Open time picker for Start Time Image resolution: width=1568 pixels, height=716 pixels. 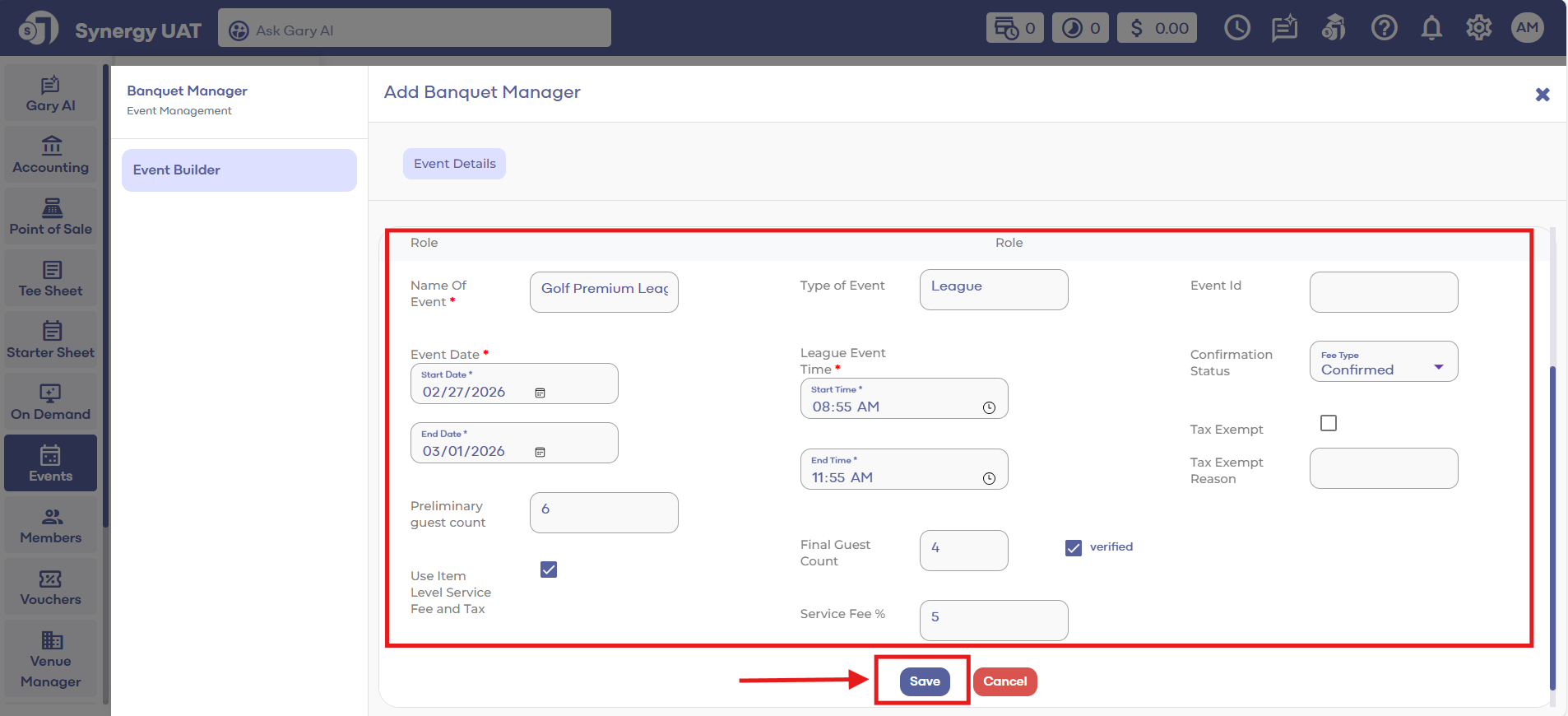click(x=989, y=408)
